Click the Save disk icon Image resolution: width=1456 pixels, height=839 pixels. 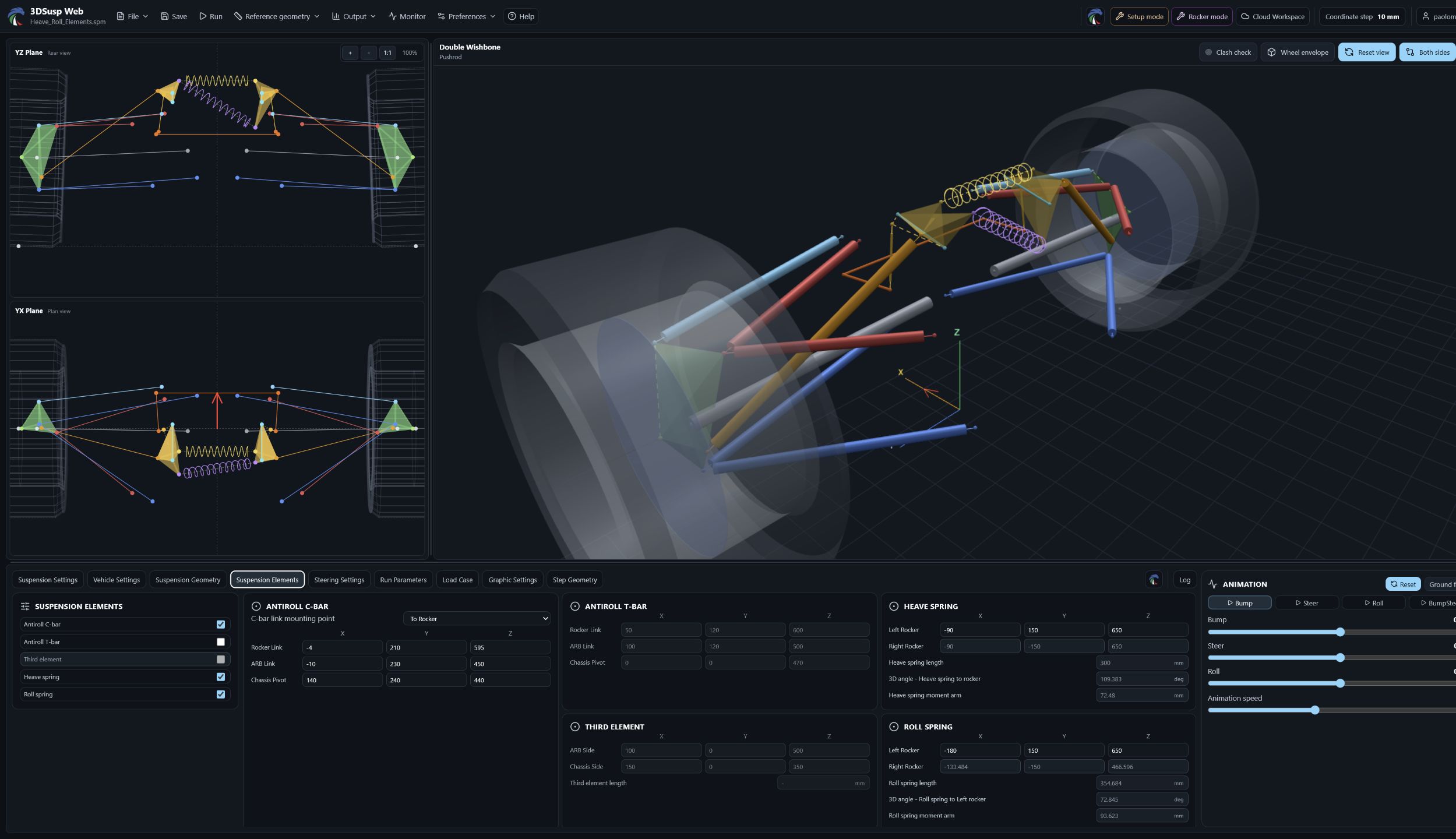(x=164, y=16)
